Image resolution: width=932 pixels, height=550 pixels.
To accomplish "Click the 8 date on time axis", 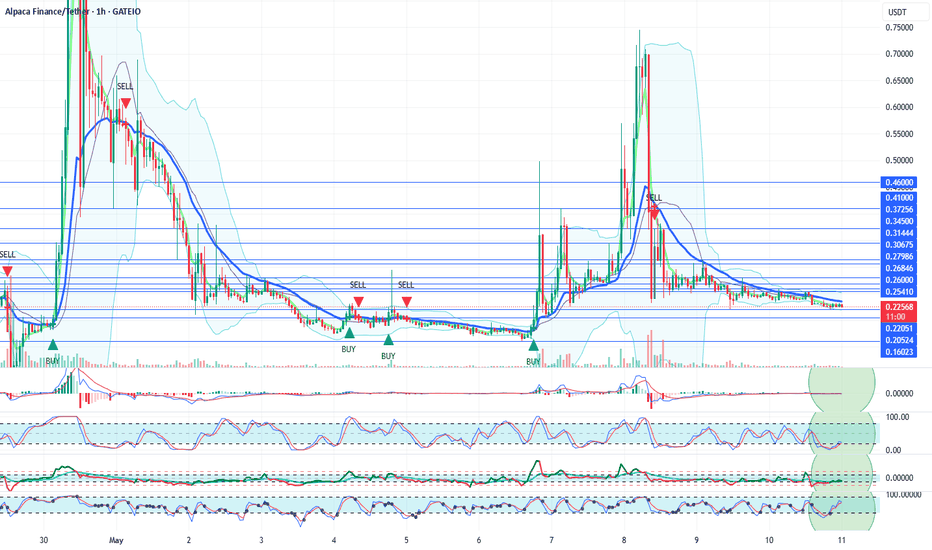I will pos(624,540).
